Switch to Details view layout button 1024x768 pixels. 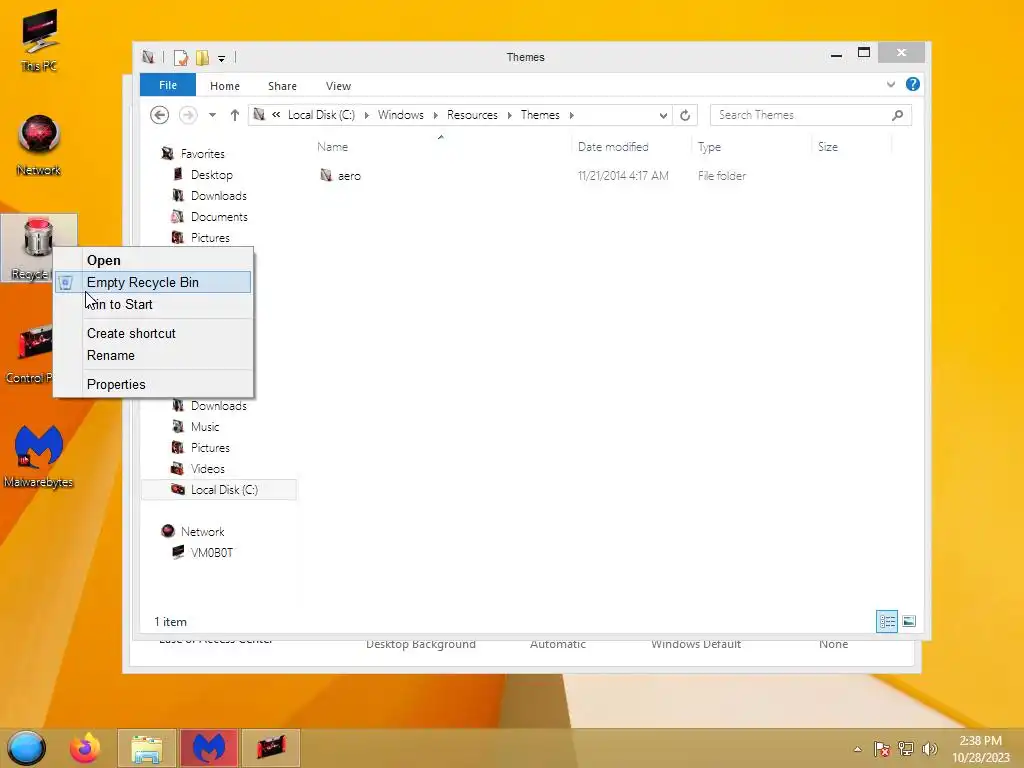coord(887,621)
